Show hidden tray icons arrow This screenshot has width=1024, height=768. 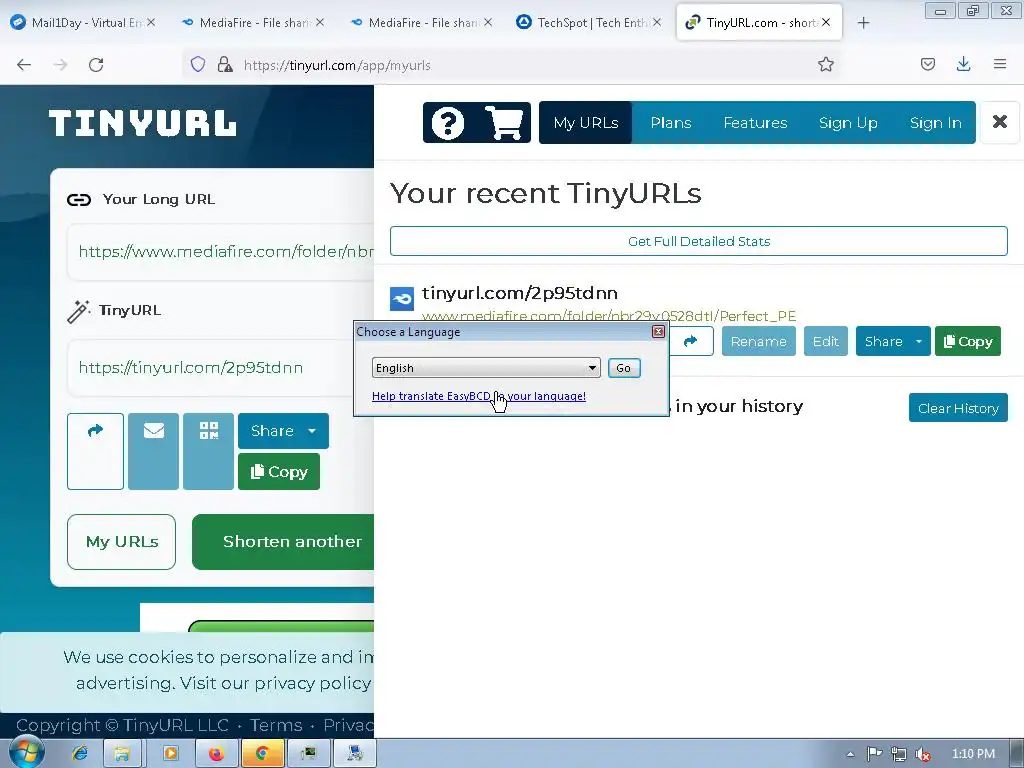(850, 754)
